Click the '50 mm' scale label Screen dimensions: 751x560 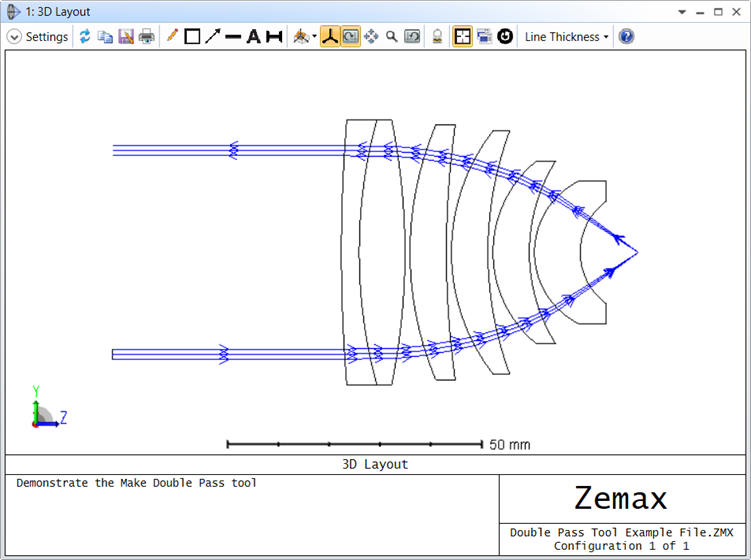pyautogui.click(x=510, y=445)
